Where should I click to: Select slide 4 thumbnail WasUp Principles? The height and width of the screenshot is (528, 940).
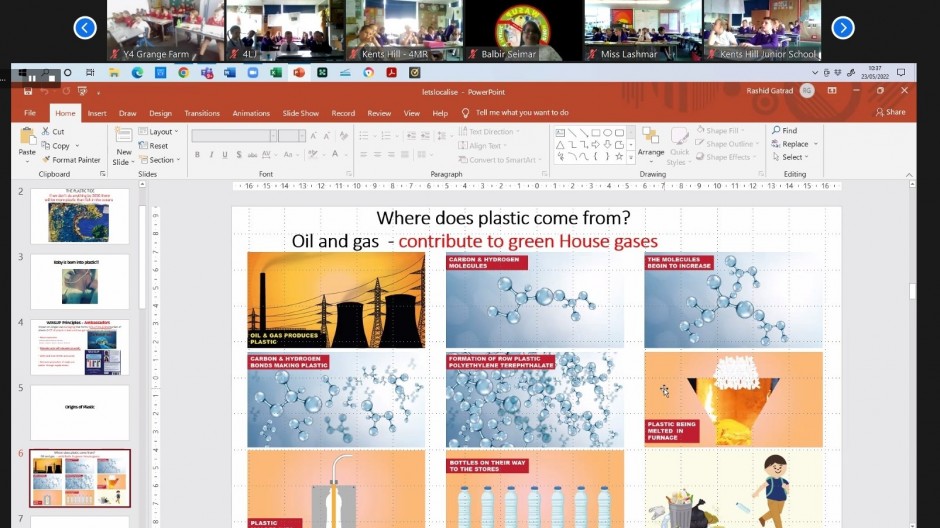(x=80, y=347)
